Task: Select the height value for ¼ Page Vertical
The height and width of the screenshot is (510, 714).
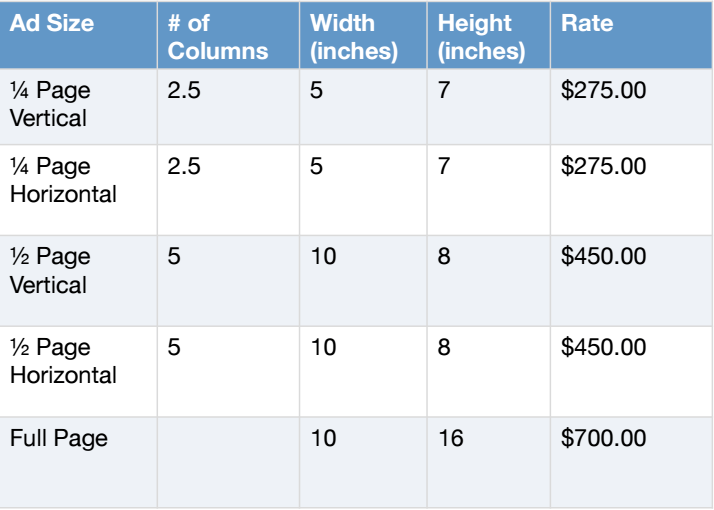Action: pyautogui.click(x=444, y=91)
